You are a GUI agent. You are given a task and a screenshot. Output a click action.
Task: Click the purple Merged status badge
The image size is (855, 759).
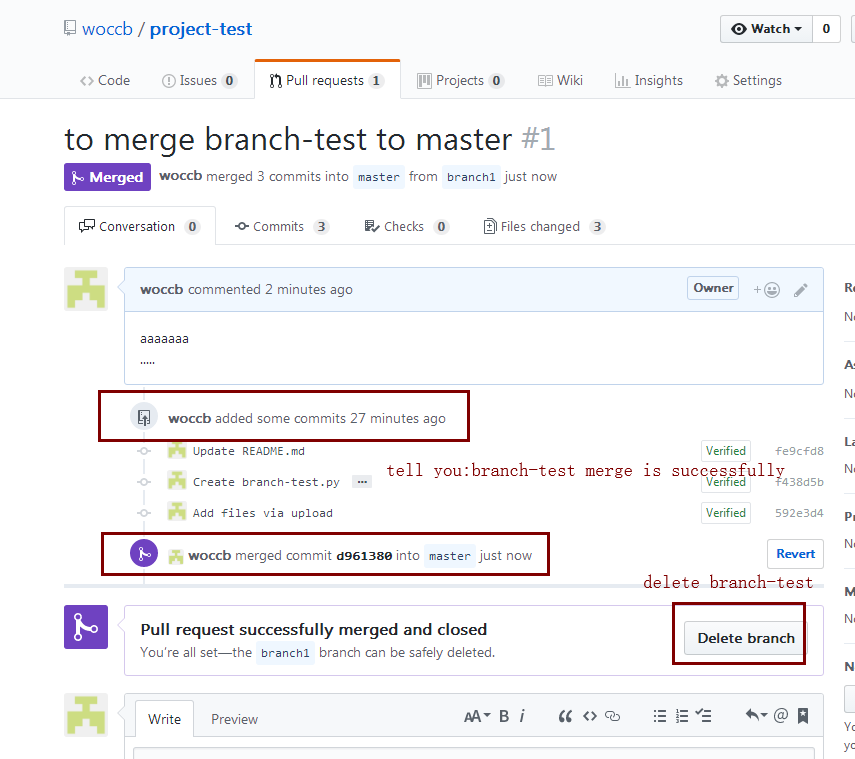[107, 177]
